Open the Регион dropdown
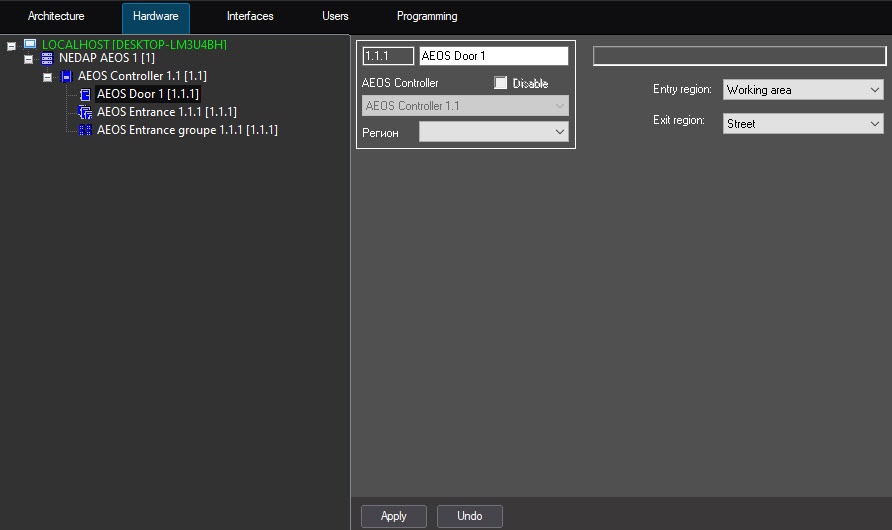 coord(494,132)
